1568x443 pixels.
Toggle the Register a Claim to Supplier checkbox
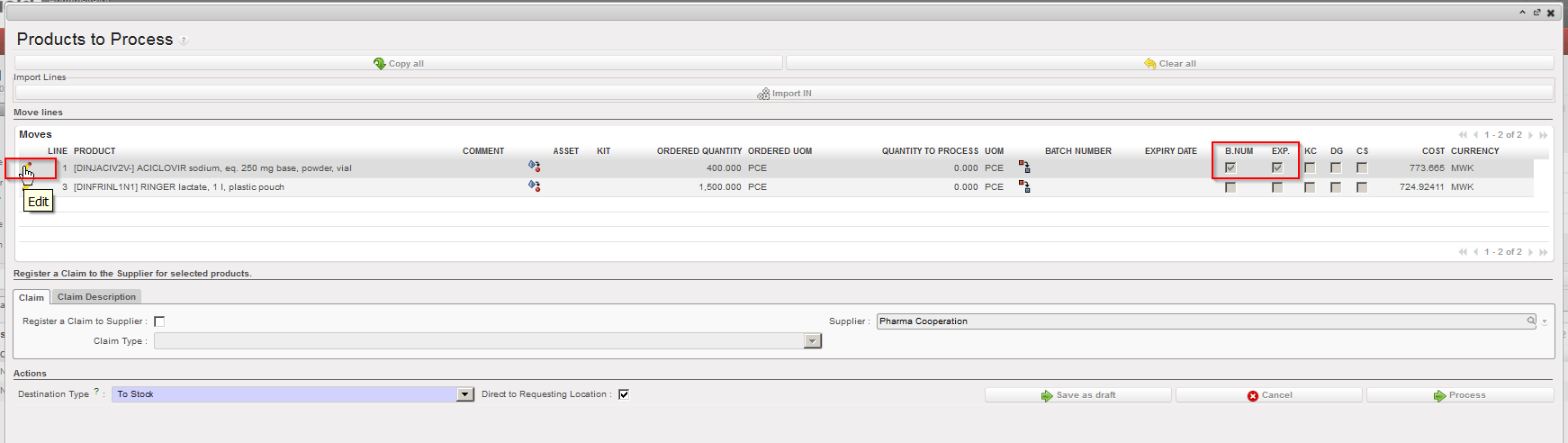pyautogui.click(x=159, y=321)
